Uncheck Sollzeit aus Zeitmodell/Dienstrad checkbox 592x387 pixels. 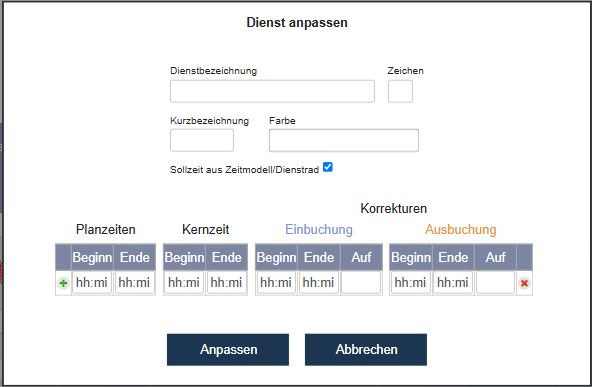point(328,167)
